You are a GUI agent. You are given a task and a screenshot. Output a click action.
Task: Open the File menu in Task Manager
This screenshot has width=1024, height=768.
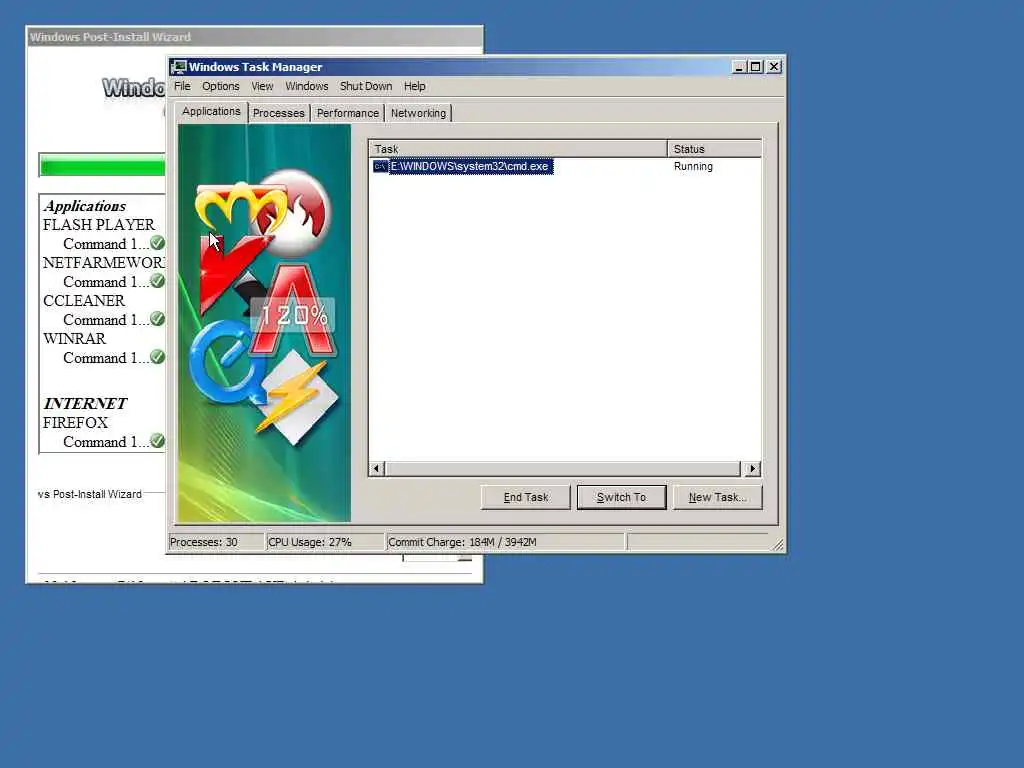[182, 86]
